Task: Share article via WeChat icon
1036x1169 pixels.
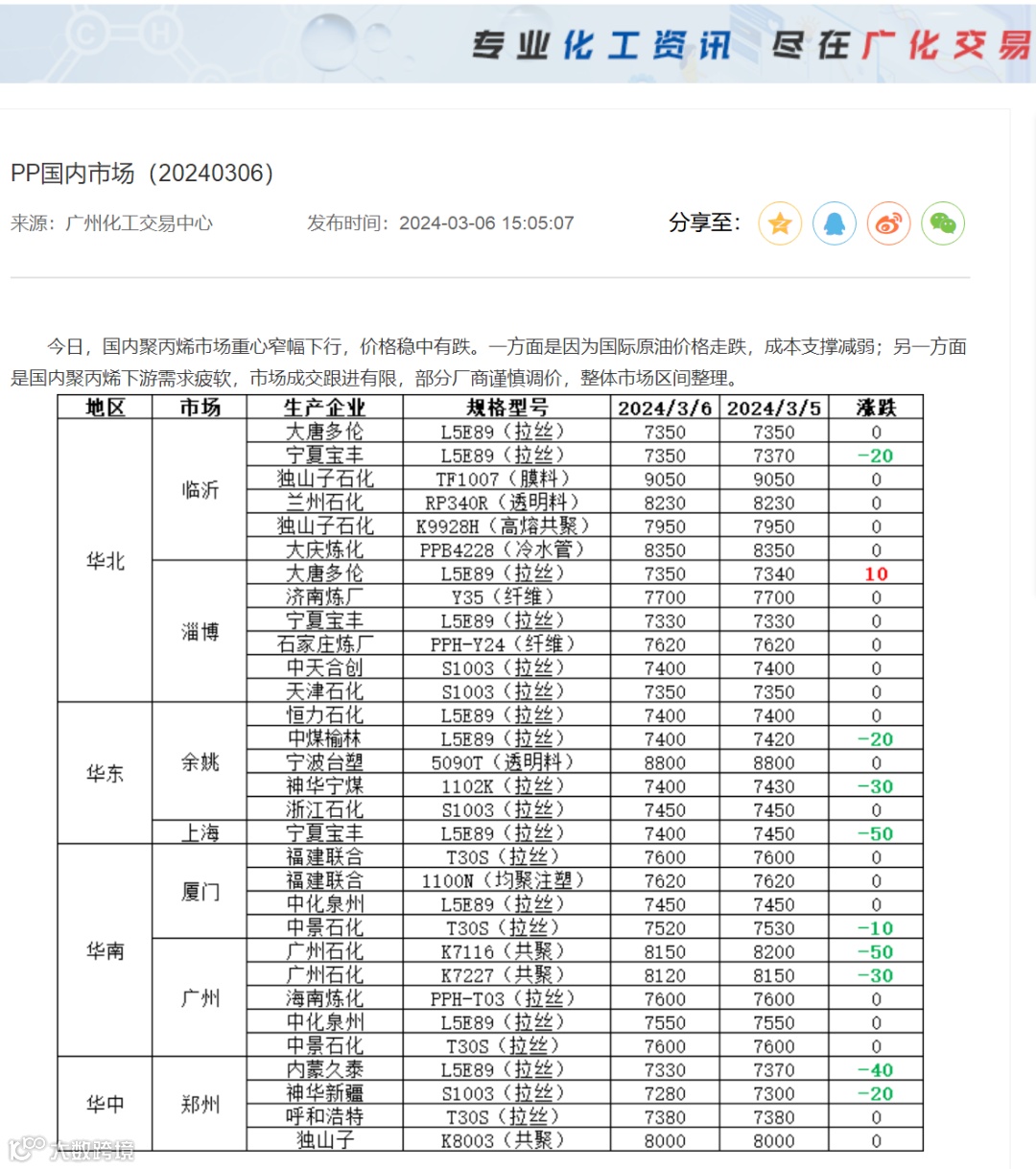Action: (x=943, y=223)
